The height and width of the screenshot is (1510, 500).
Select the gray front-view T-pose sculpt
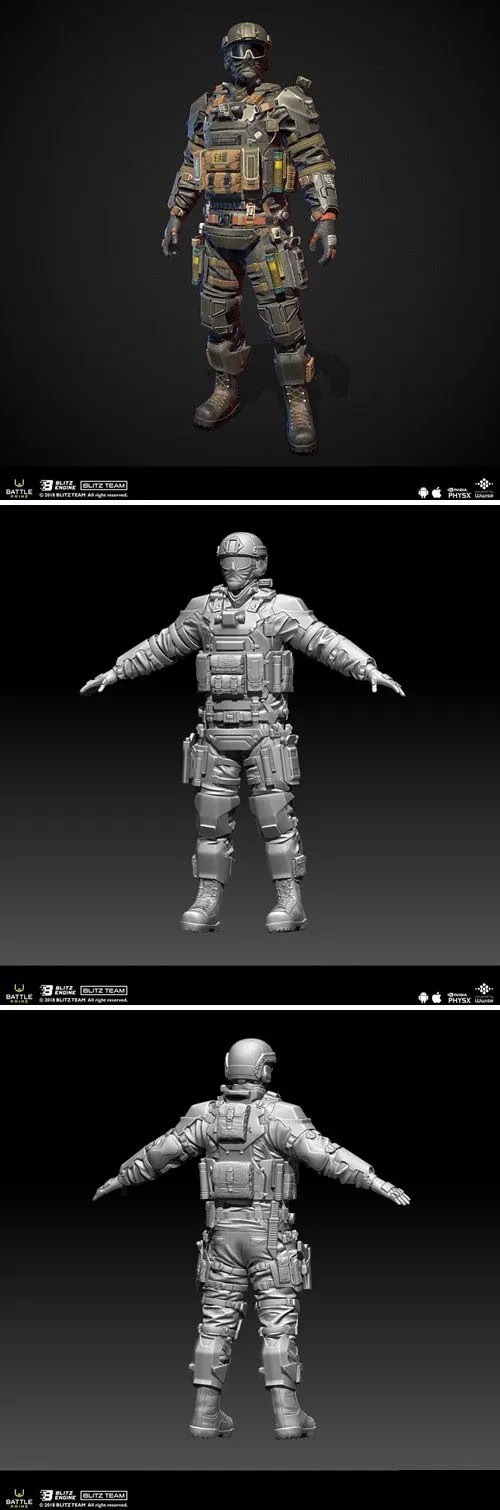(250, 740)
